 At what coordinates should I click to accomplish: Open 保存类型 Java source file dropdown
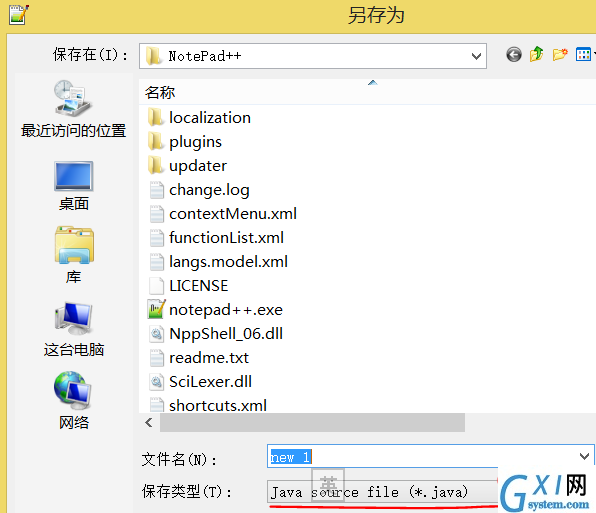click(382, 492)
